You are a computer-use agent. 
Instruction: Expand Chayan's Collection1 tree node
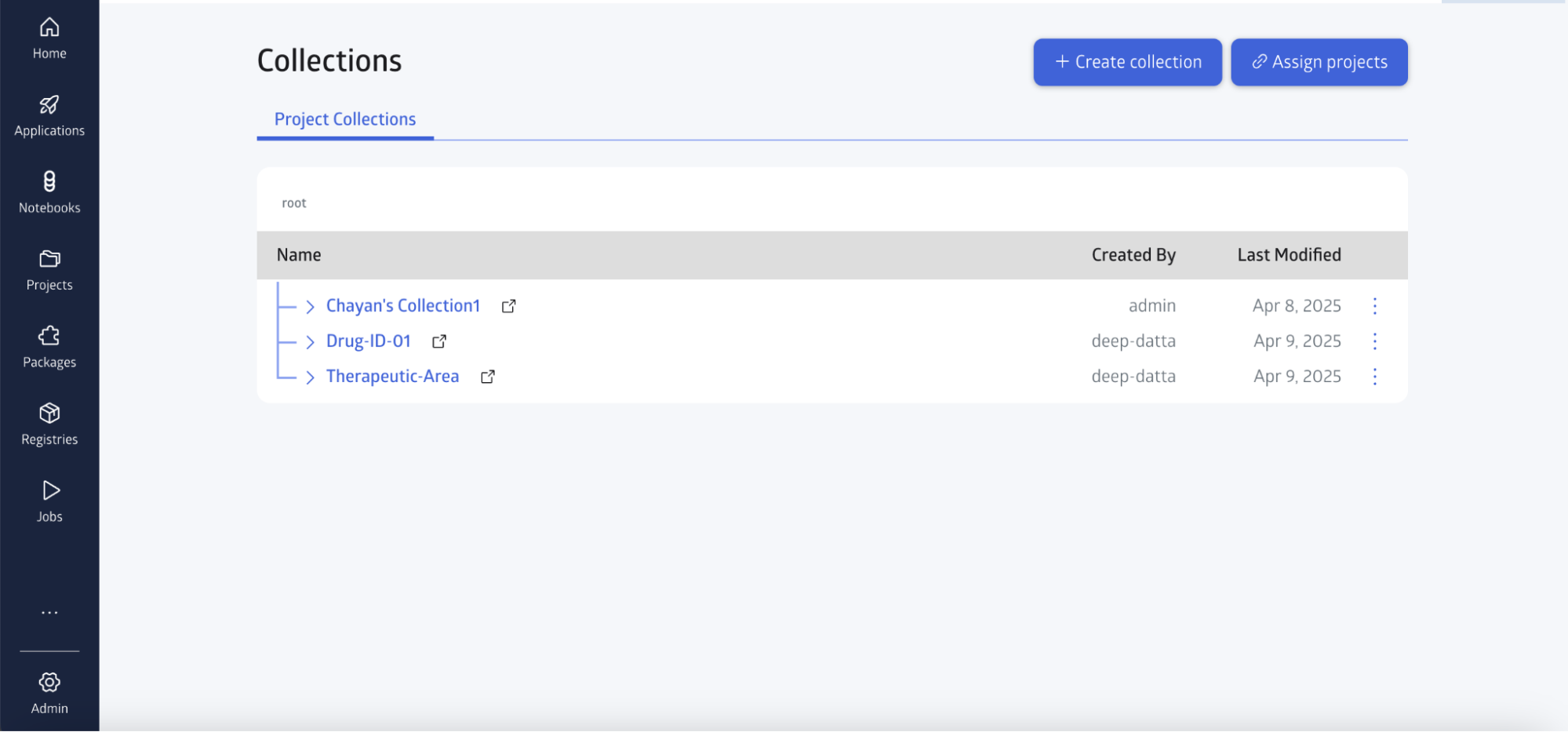click(x=310, y=306)
